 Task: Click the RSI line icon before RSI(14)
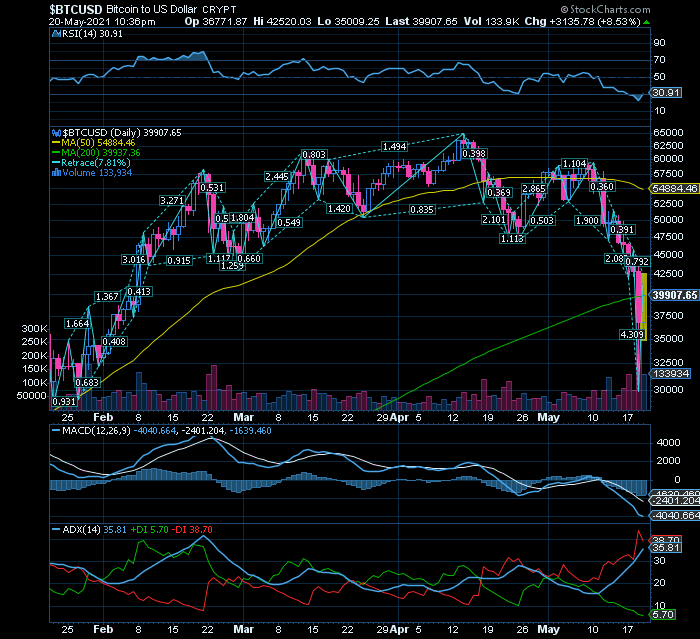pos(56,33)
